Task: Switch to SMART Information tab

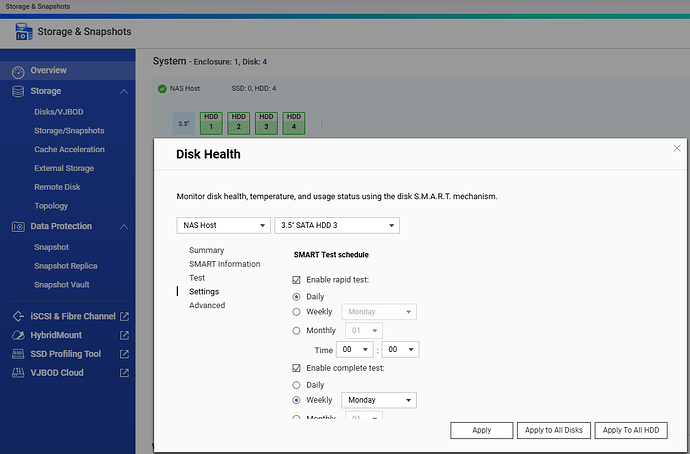Action: (224, 264)
